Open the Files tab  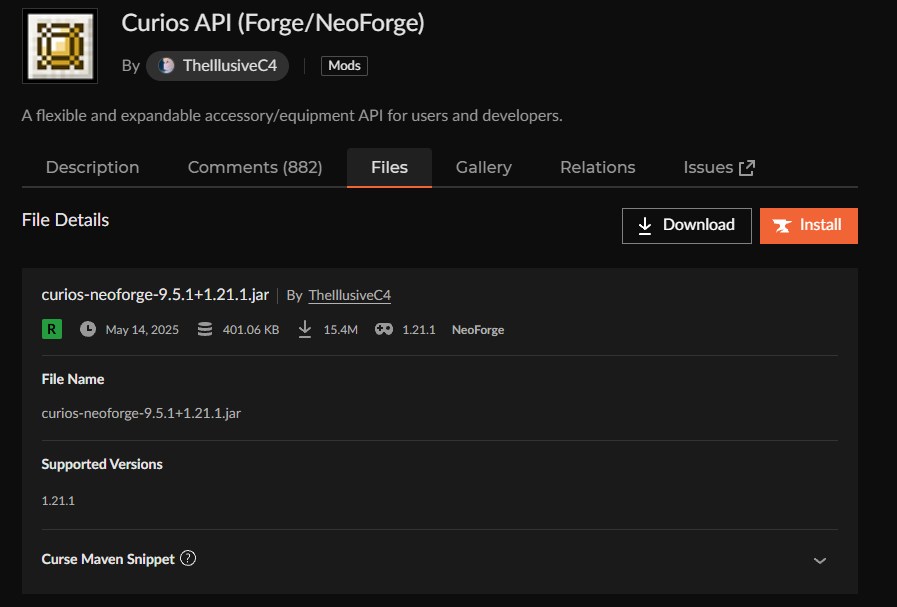[x=389, y=167]
